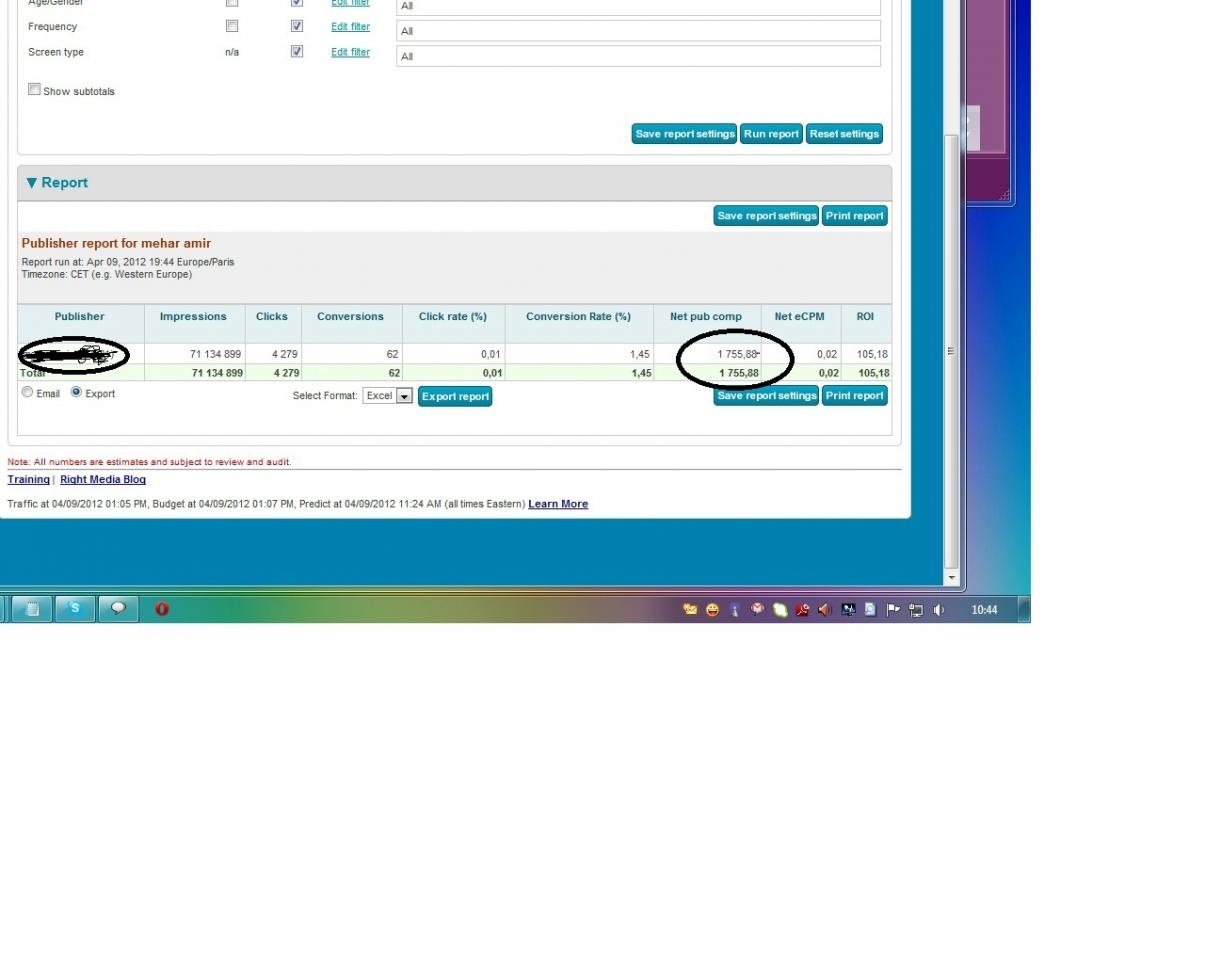1205x964 pixels.
Task: Click the monitor display tray icon
Action: coord(848,609)
